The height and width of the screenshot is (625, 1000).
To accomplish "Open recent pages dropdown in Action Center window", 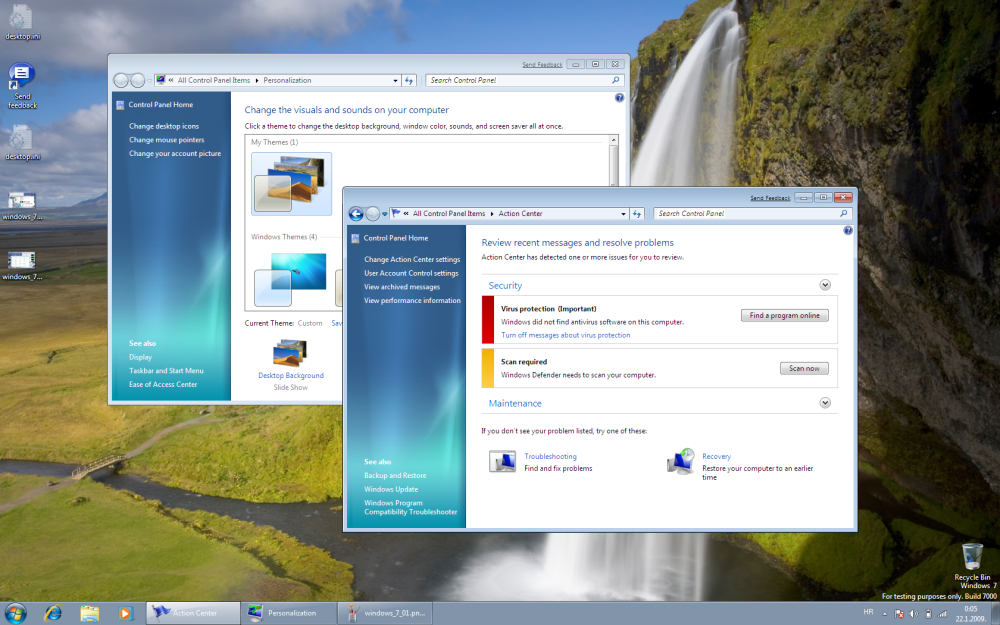I will [385, 214].
